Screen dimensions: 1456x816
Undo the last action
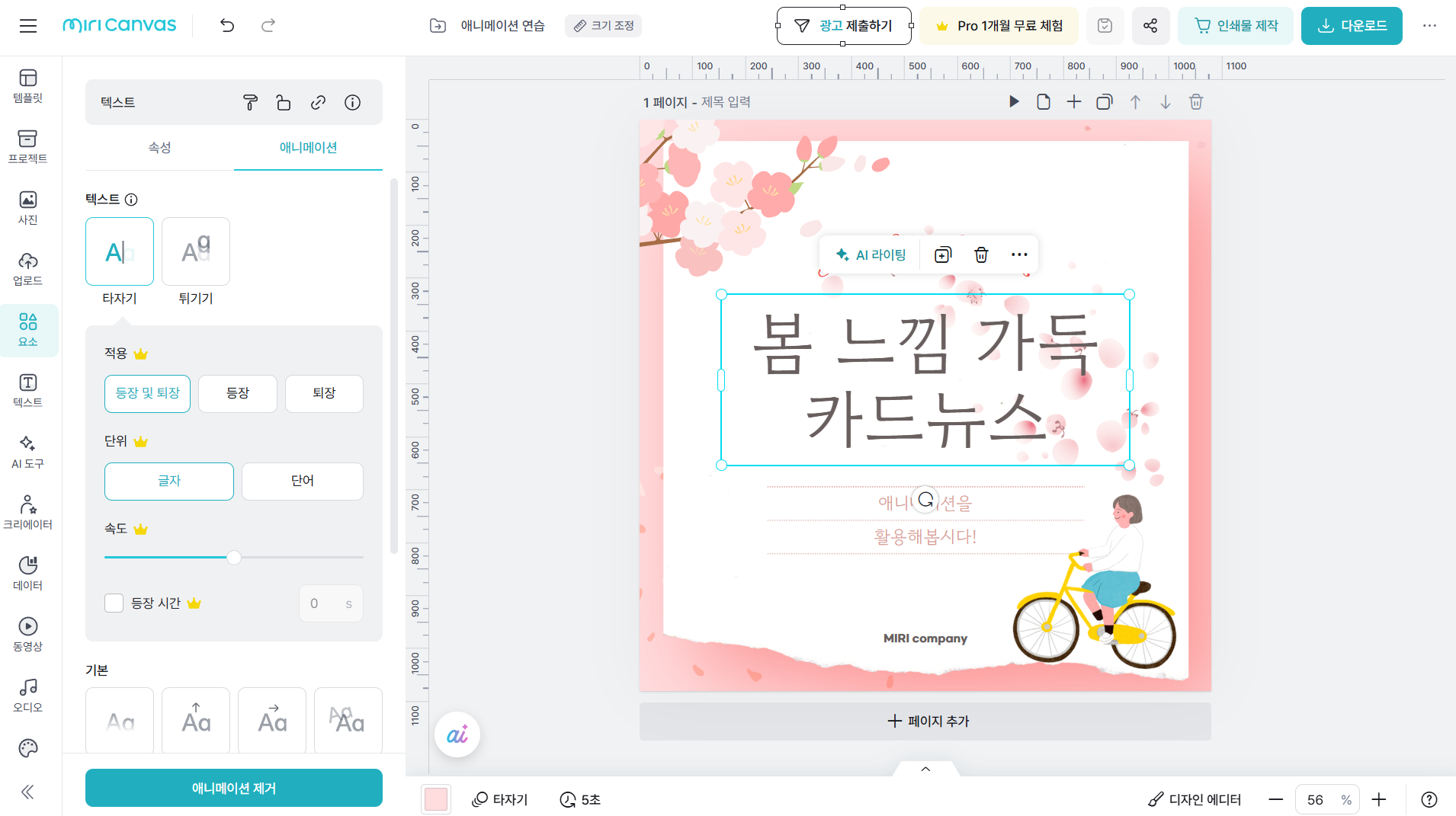coord(227,26)
